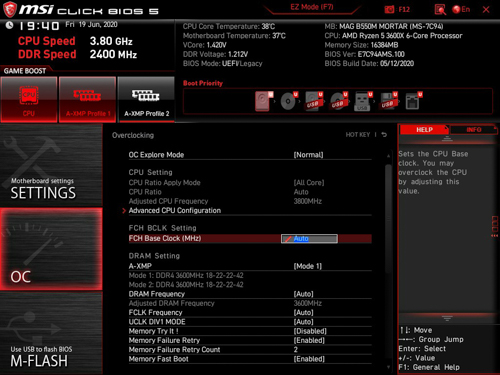Image resolution: width=500 pixels, height=375 pixels.
Task: Select USB CD/DVD boot device icon
Action: pos(339,101)
